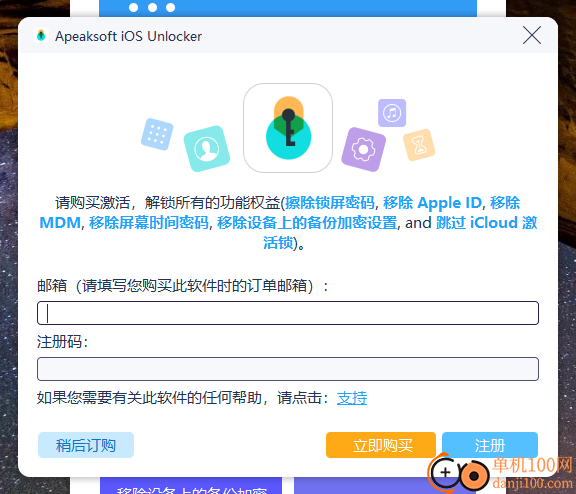The image size is (576, 494).
Task: Click the music note tile icon
Action: pos(392,113)
